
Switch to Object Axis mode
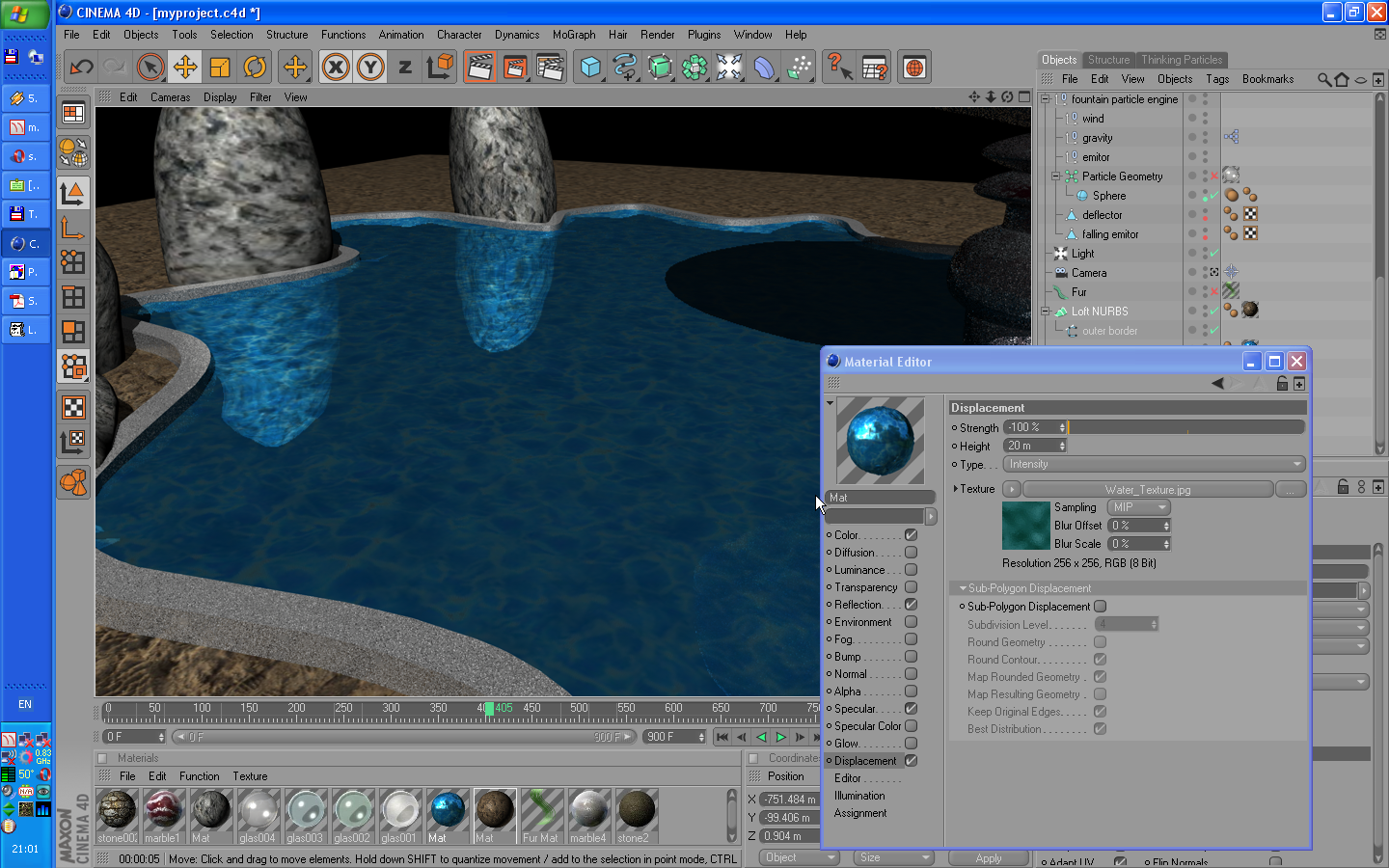[x=73, y=228]
